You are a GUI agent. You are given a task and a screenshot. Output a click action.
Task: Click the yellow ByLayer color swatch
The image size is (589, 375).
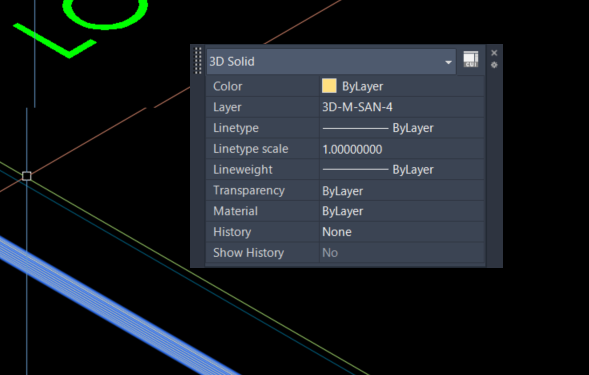329,86
